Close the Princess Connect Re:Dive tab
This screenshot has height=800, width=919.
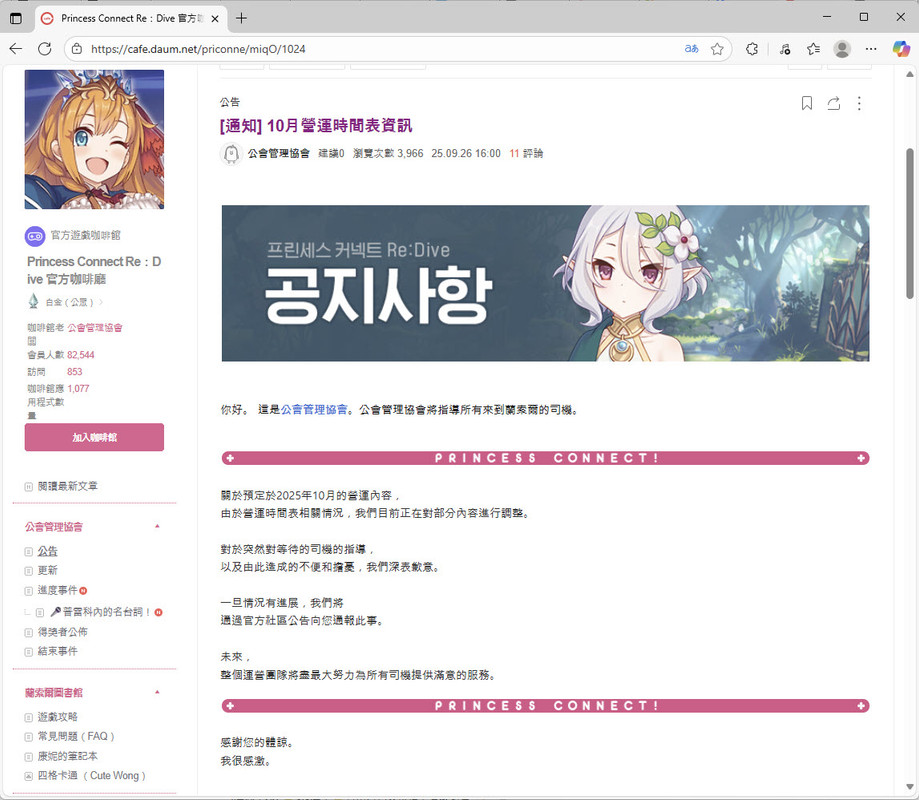(x=215, y=19)
